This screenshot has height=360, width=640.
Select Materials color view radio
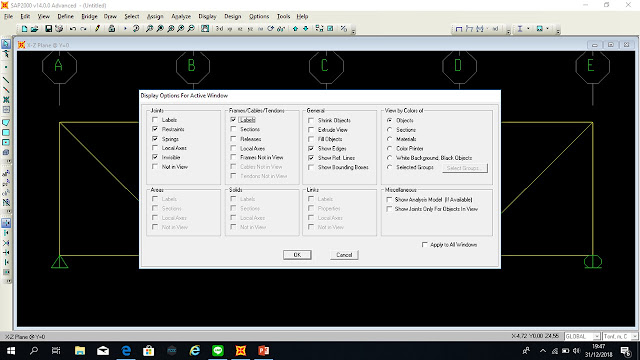(x=389, y=139)
